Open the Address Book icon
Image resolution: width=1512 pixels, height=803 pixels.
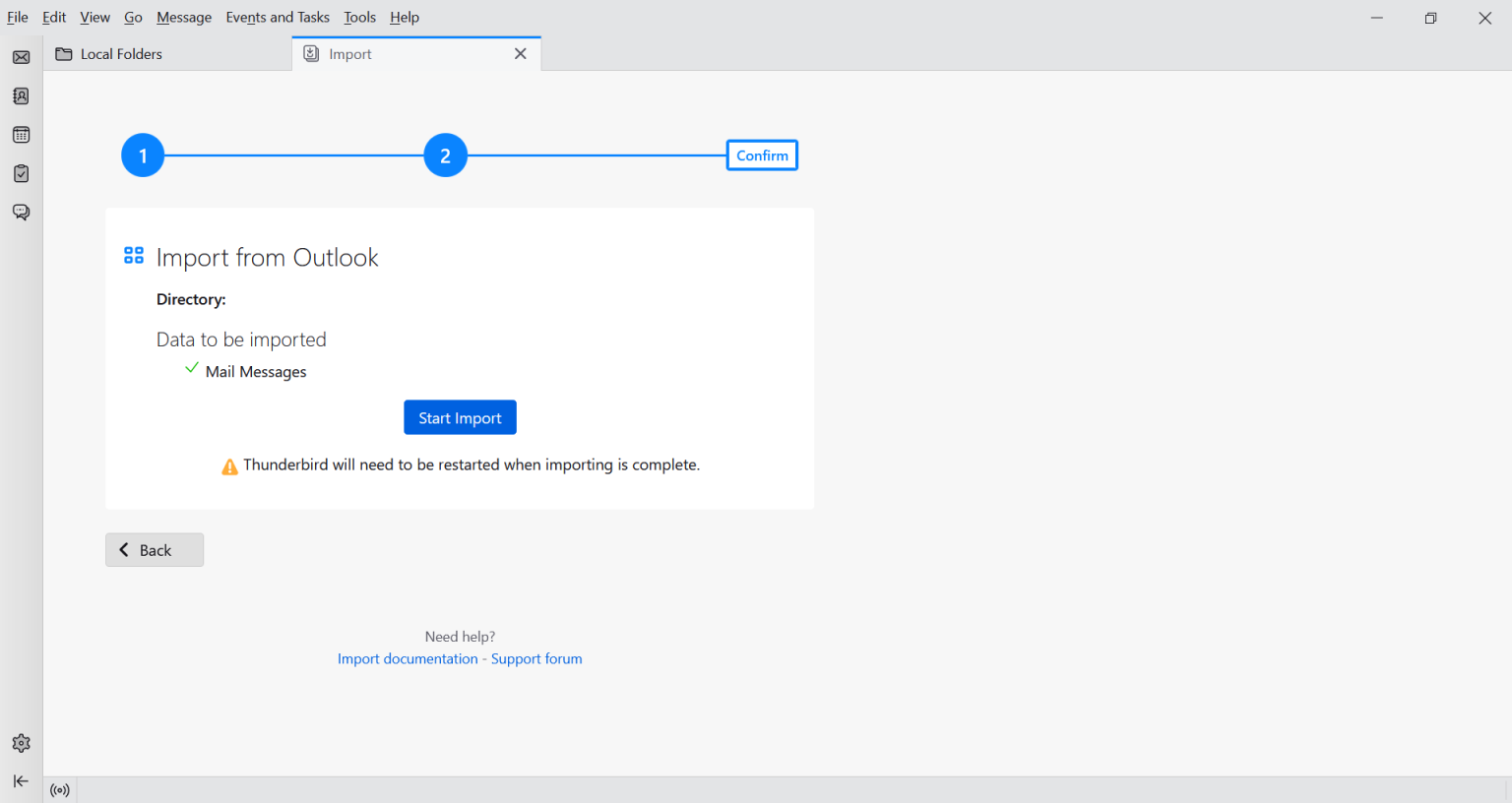point(21,96)
